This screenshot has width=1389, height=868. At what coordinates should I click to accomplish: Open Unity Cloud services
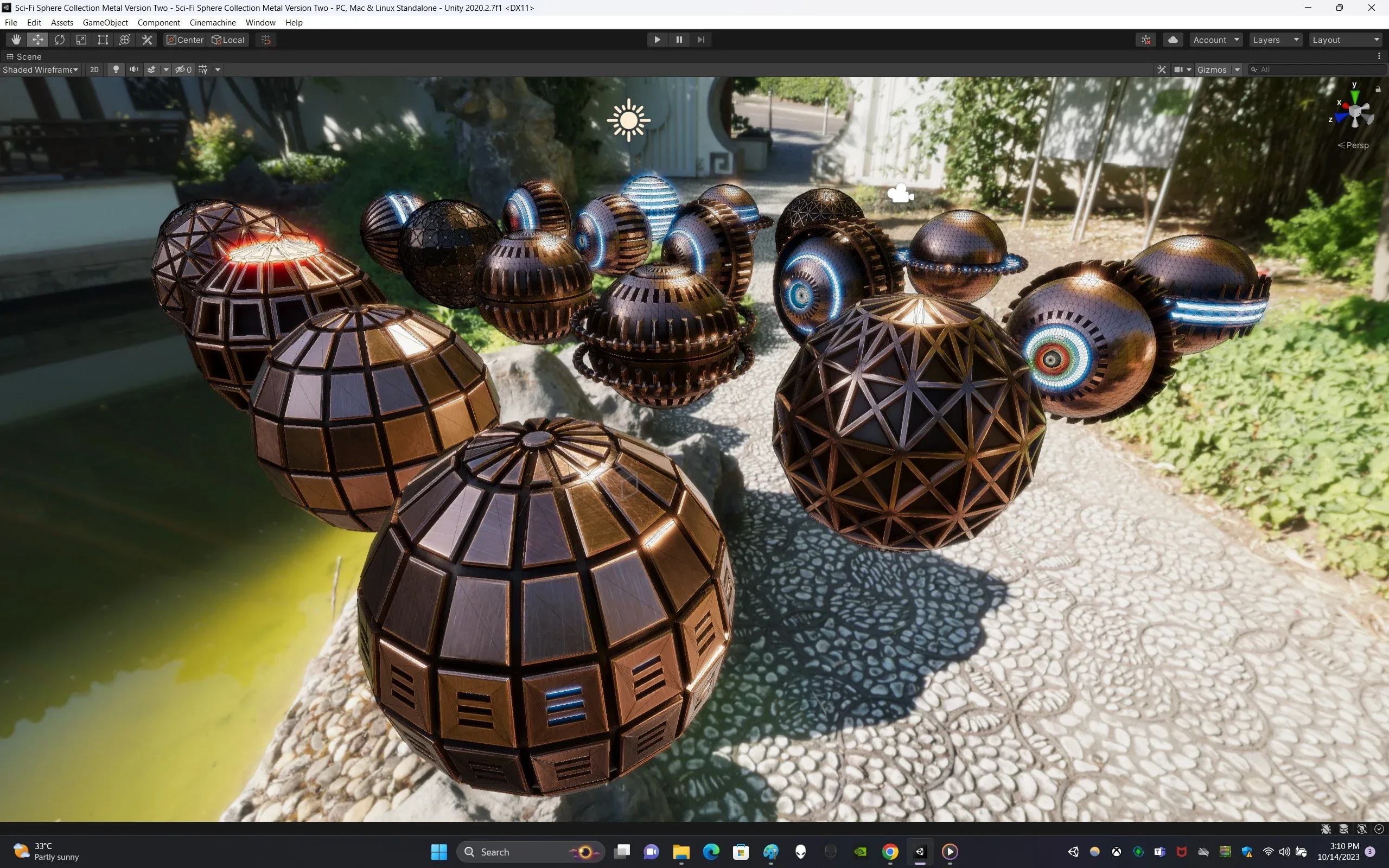tap(1173, 40)
